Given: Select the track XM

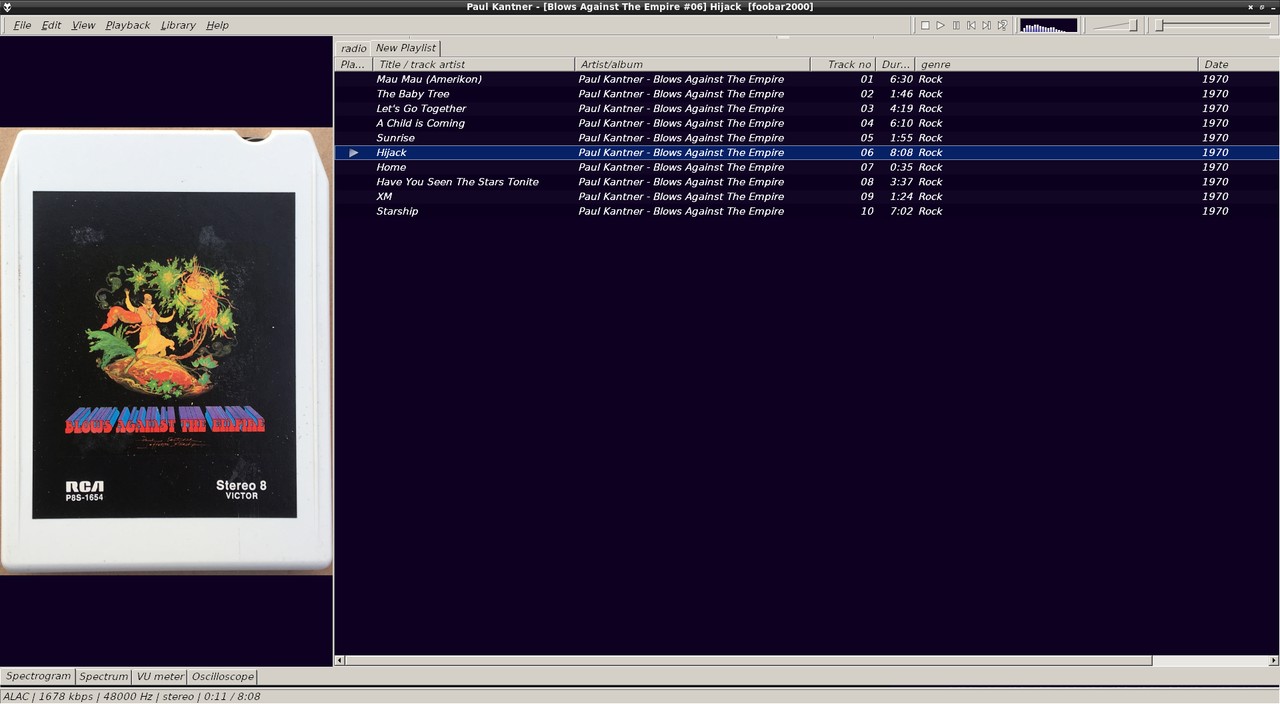Looking at the screenshot, I should (x=807, y=196).
